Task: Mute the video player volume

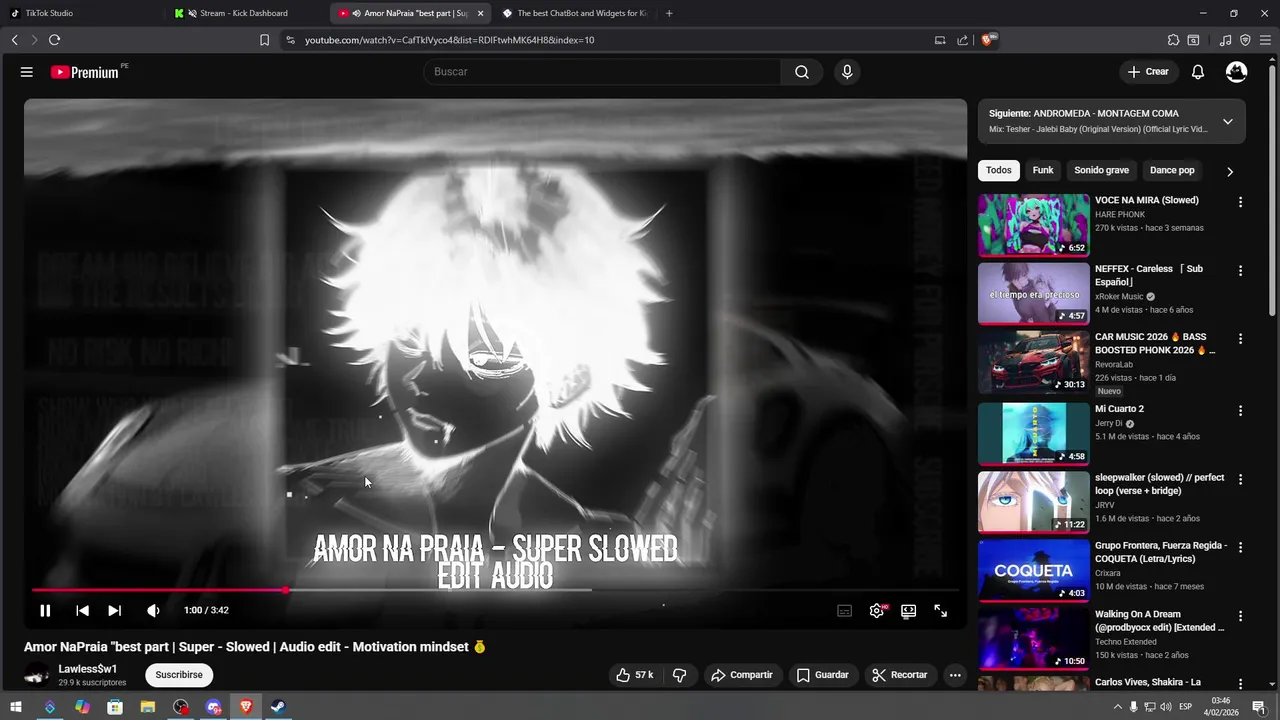Action: click(153, 610)
